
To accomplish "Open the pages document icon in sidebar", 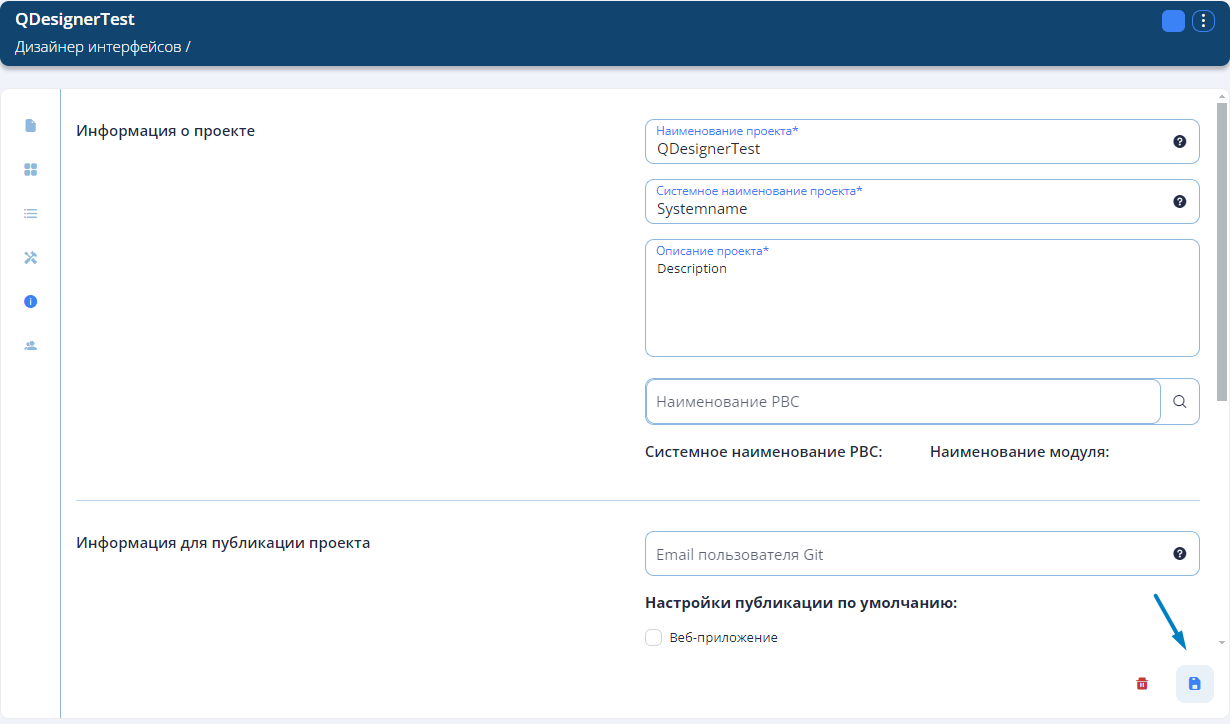I will (x=30, y=125).
